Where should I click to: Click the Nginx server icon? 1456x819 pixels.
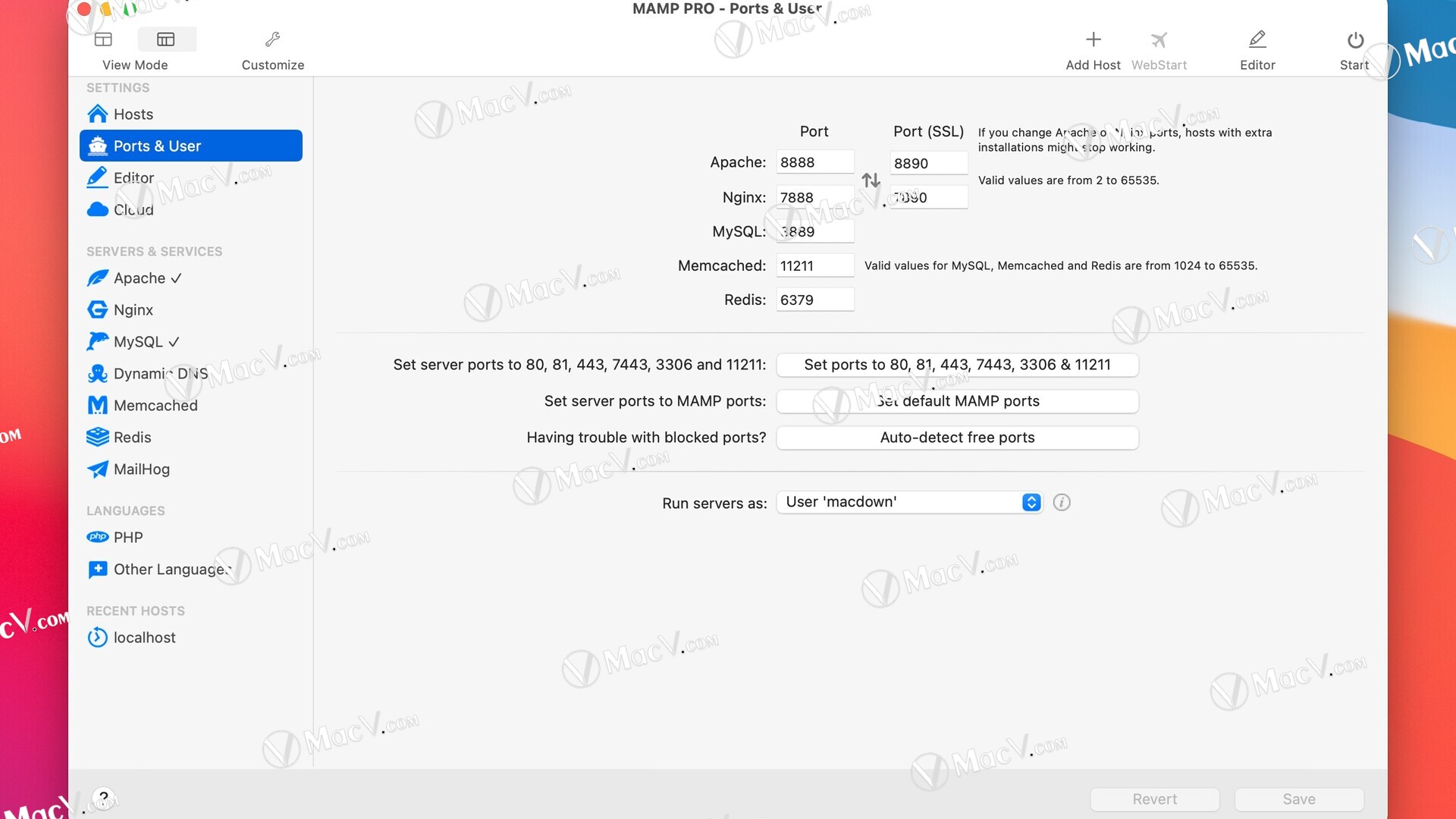point(97,309)
